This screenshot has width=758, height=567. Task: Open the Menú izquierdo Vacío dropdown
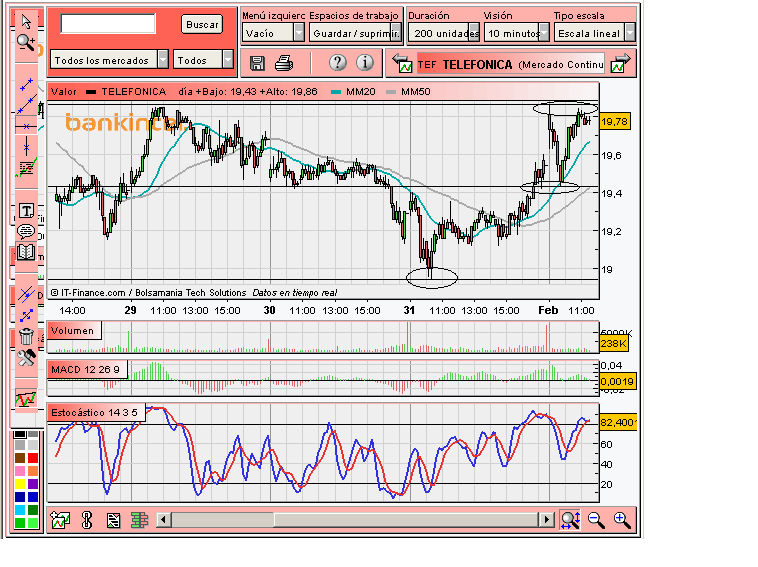[273, 33]
